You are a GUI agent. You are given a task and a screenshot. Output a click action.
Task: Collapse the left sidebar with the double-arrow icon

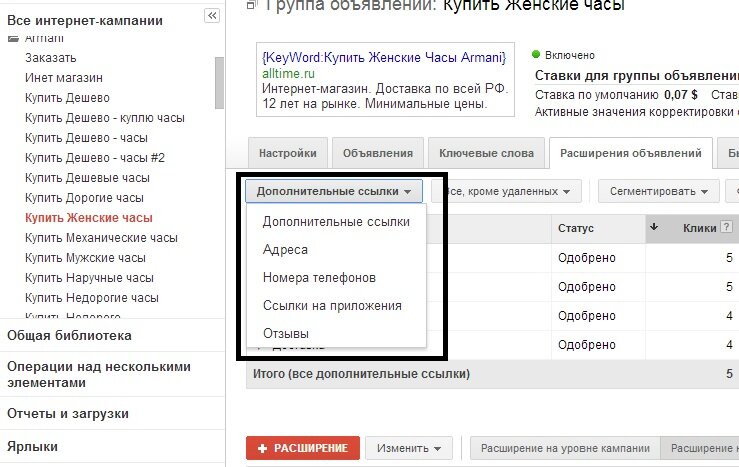pyautogui.click(x=211, y=15)
